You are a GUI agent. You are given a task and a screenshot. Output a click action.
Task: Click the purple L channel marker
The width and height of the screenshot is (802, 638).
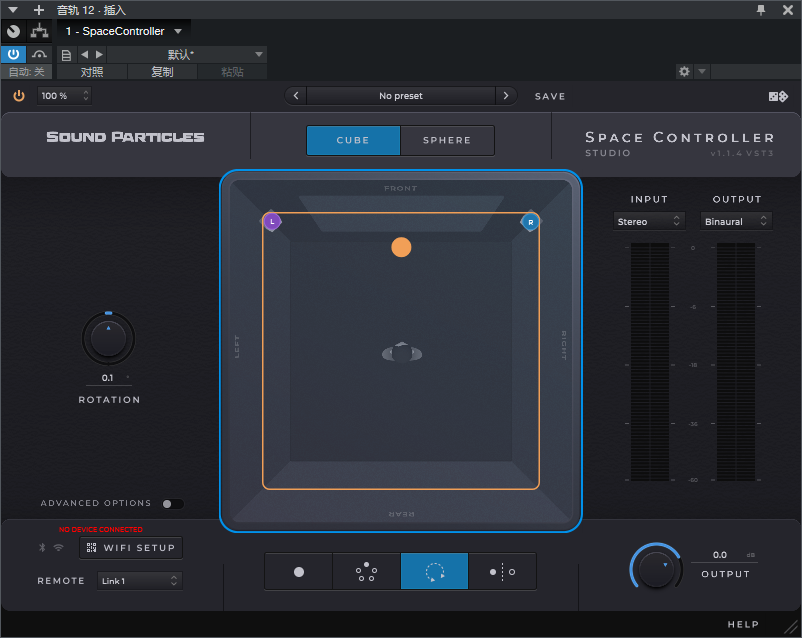point(272,222)
